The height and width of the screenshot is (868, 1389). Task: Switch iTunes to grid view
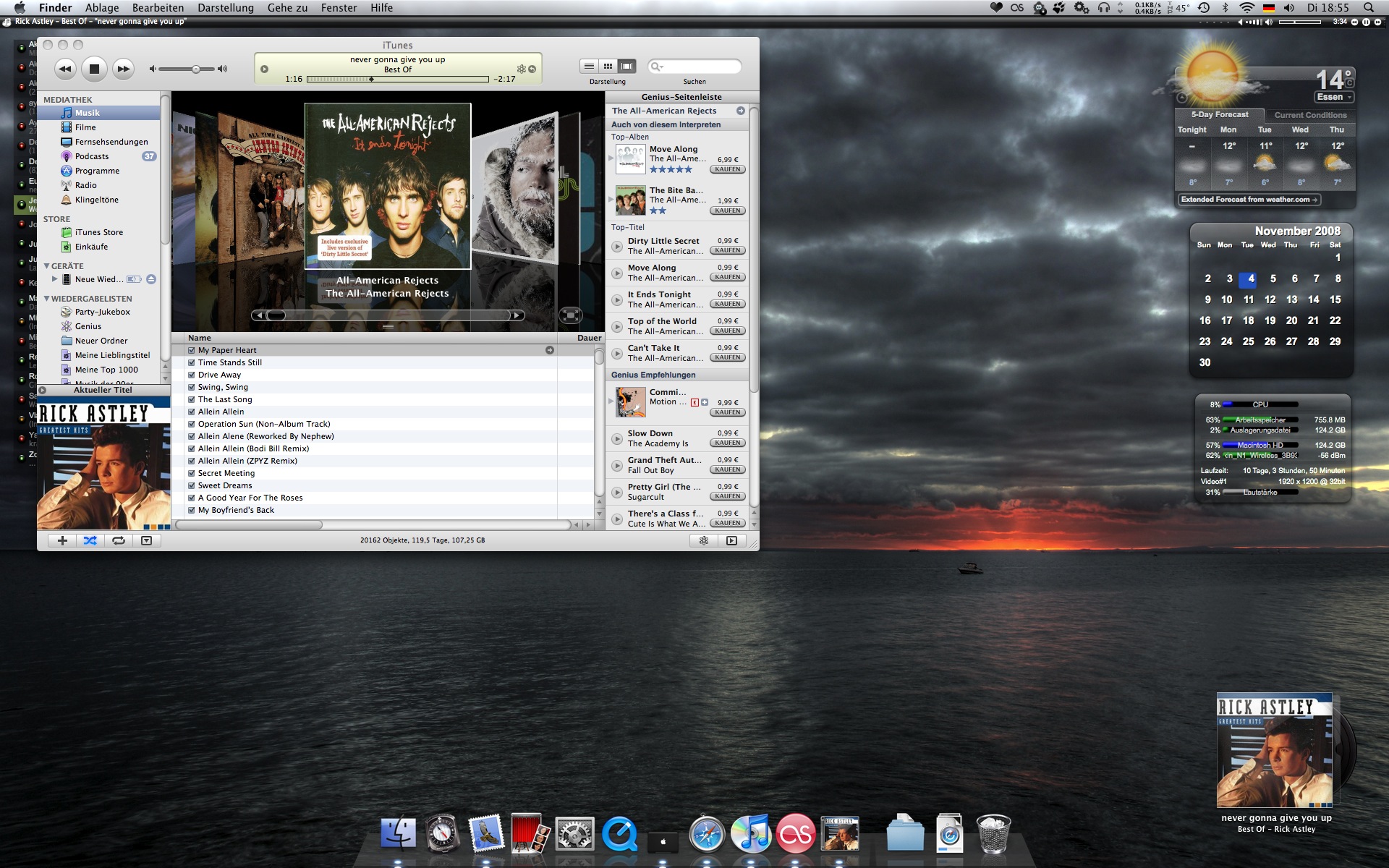pos(608,66)
